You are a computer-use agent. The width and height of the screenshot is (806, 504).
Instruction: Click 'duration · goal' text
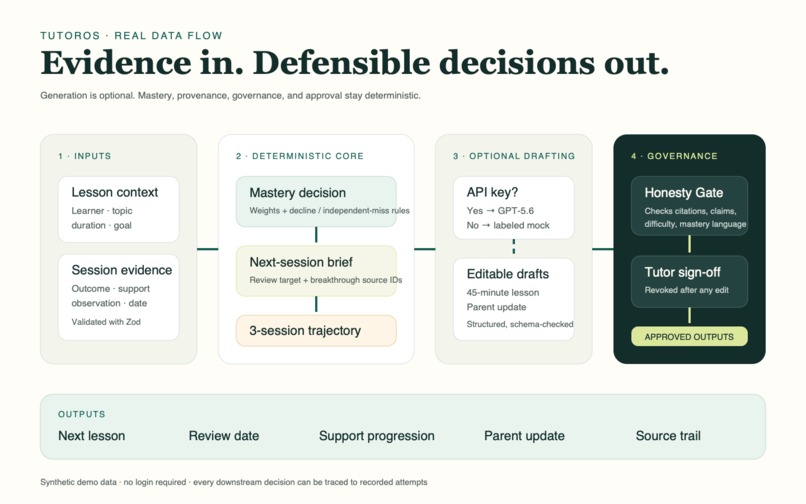tap(101, 225)
